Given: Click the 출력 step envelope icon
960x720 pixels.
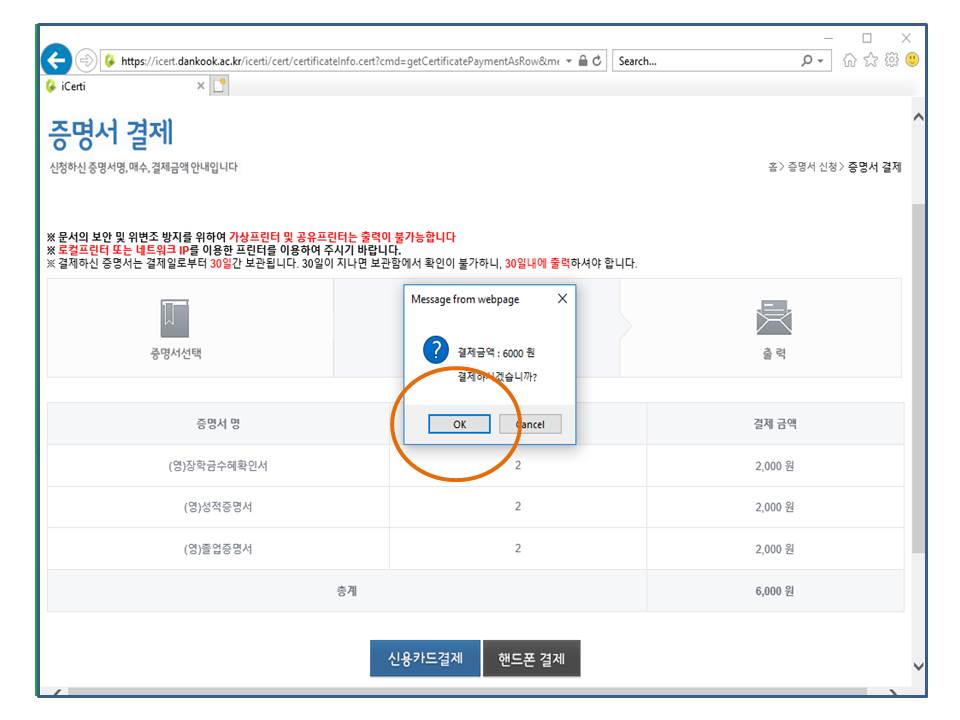Looking at the screenshot, I should click(774, 319).
